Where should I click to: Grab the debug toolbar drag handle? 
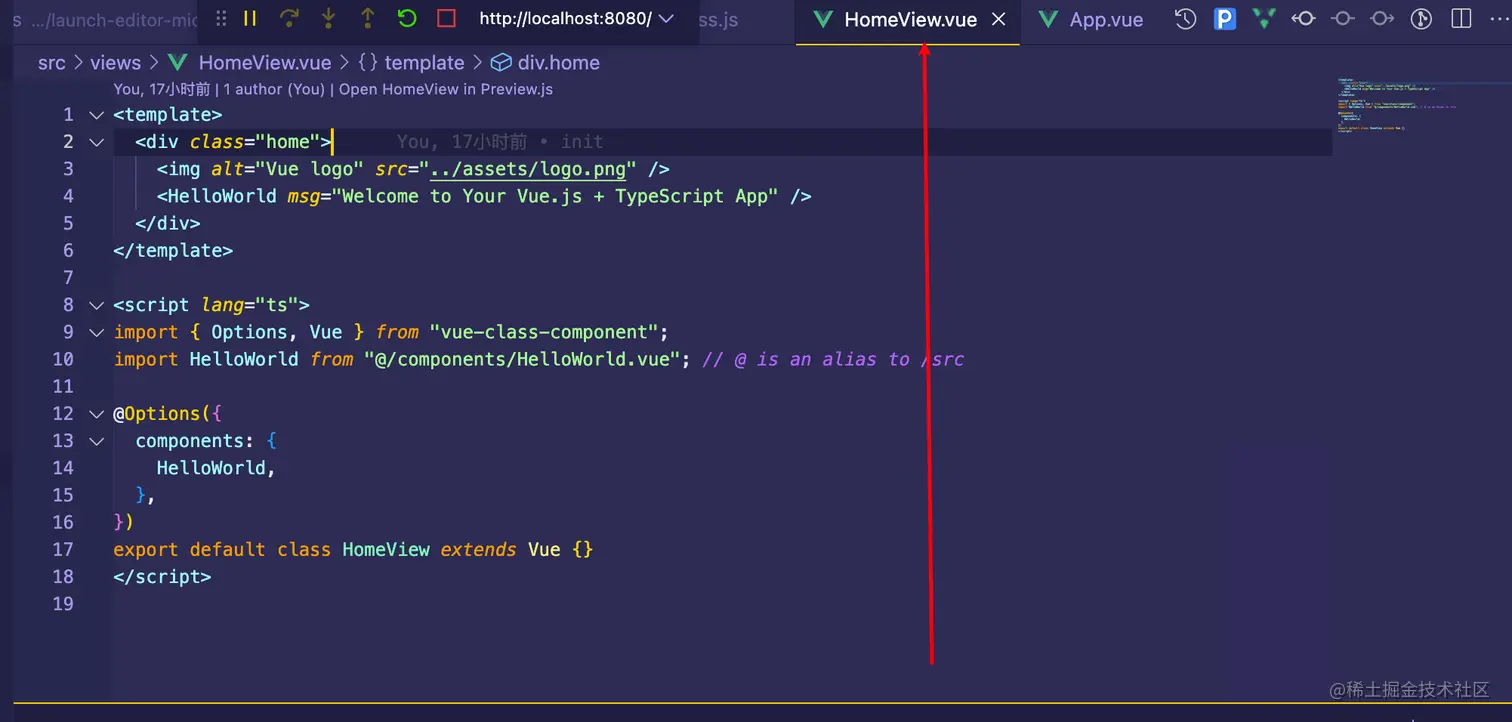222,18
